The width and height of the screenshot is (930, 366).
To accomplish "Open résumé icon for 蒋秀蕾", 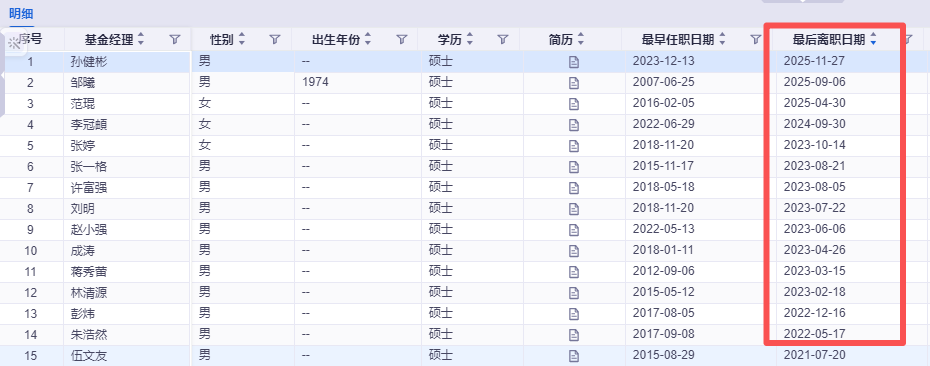I will (x=574, y=272).
